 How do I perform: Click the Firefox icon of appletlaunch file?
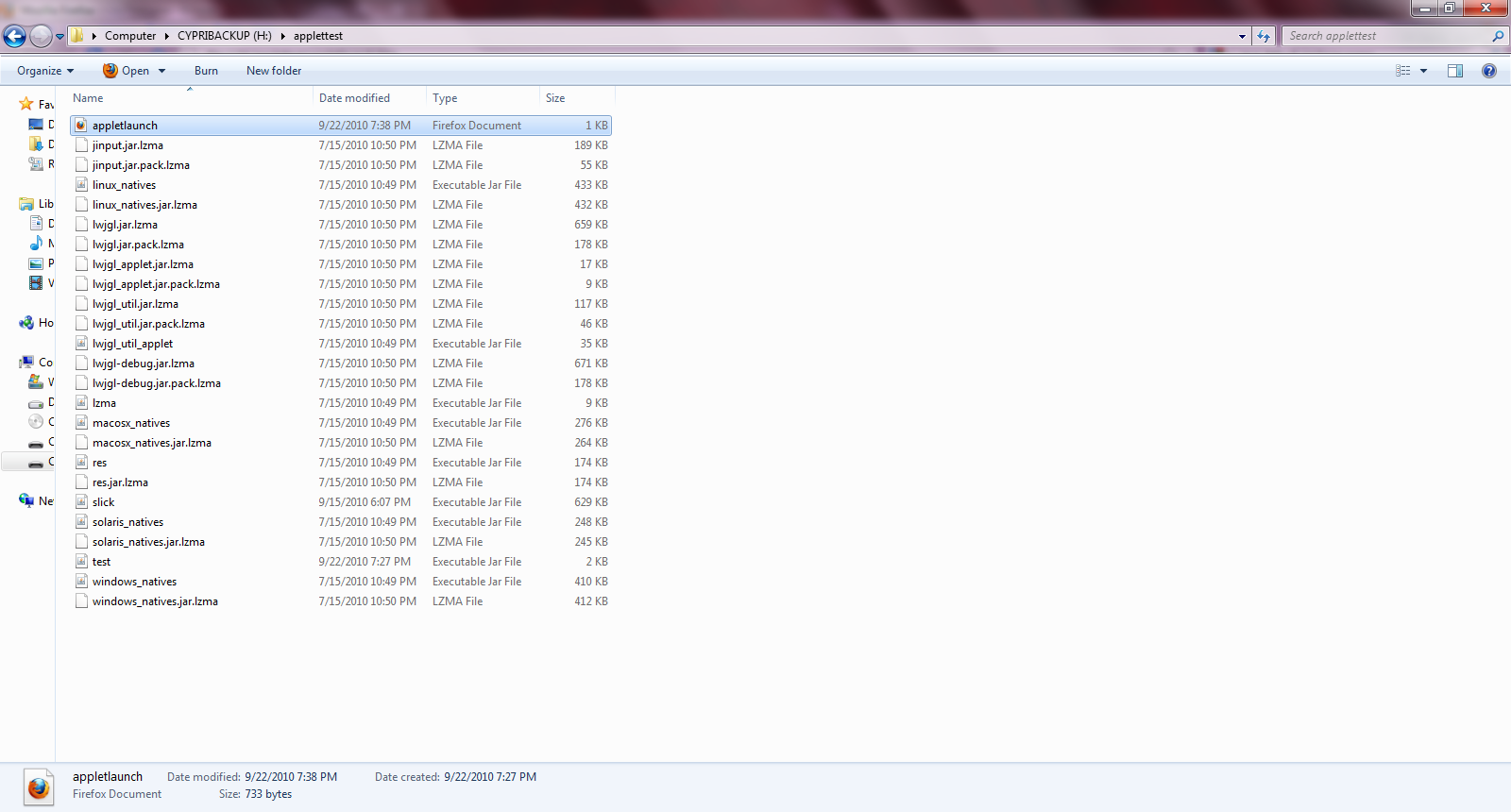81,126
